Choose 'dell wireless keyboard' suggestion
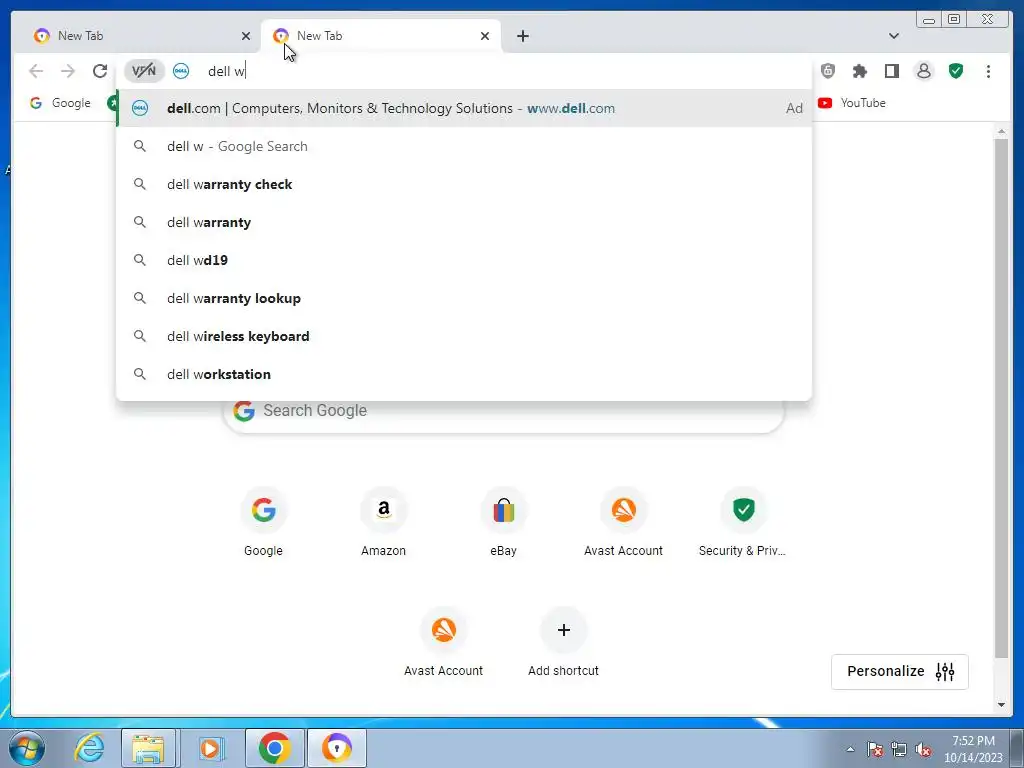 click(x=464, y=336)
